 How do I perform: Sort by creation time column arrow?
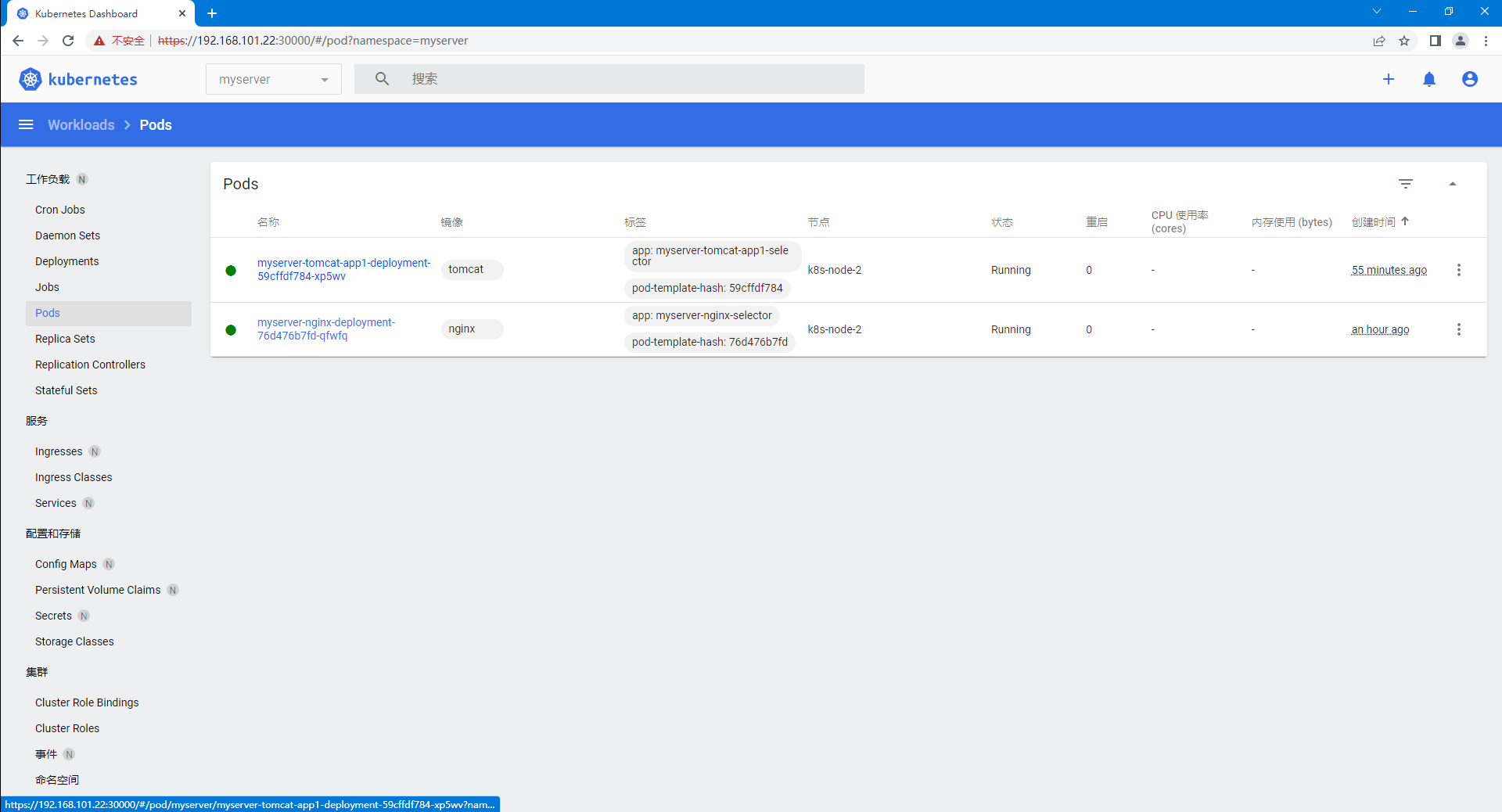[1405, 221]
